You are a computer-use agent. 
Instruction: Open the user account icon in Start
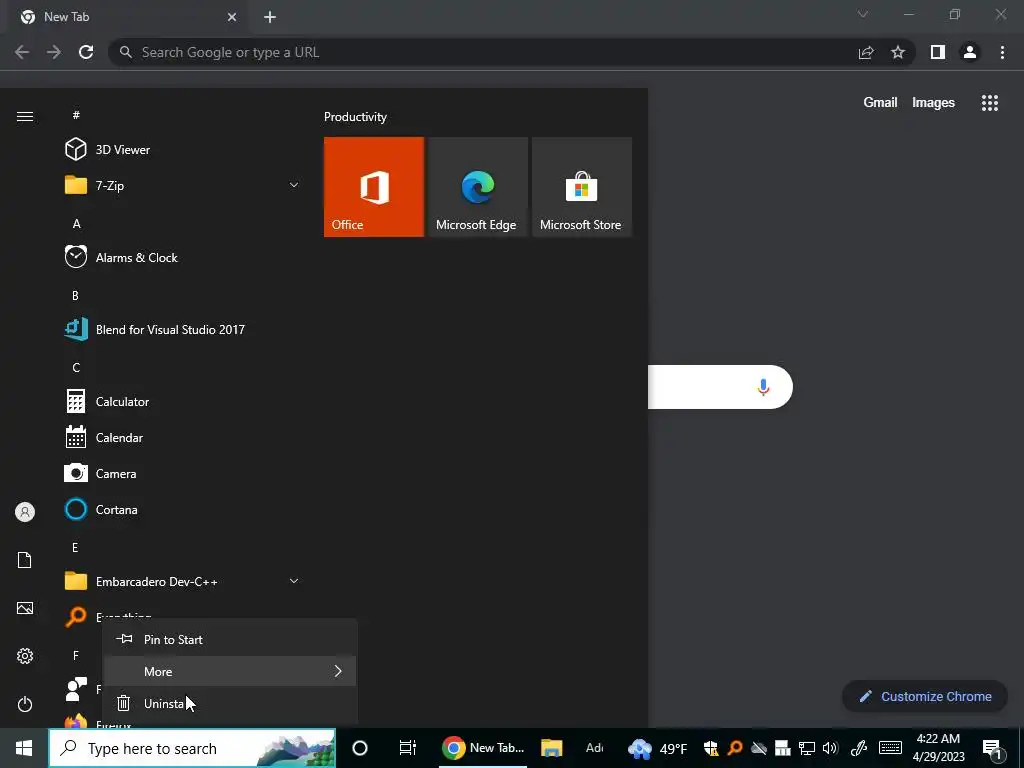(25, 512)
